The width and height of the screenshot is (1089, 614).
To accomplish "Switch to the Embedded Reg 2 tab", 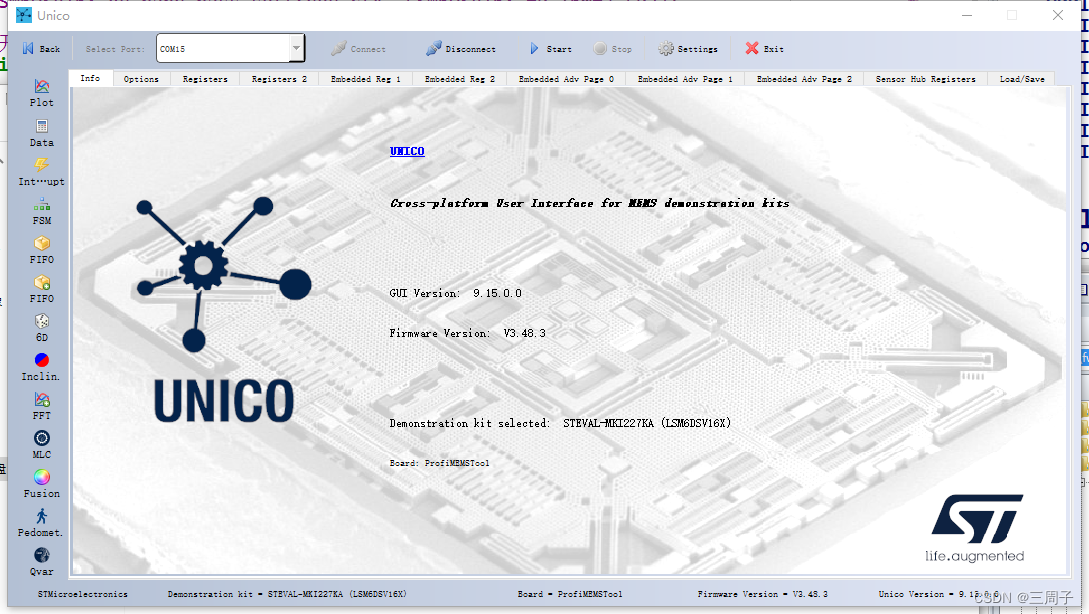I will [460, 79].
